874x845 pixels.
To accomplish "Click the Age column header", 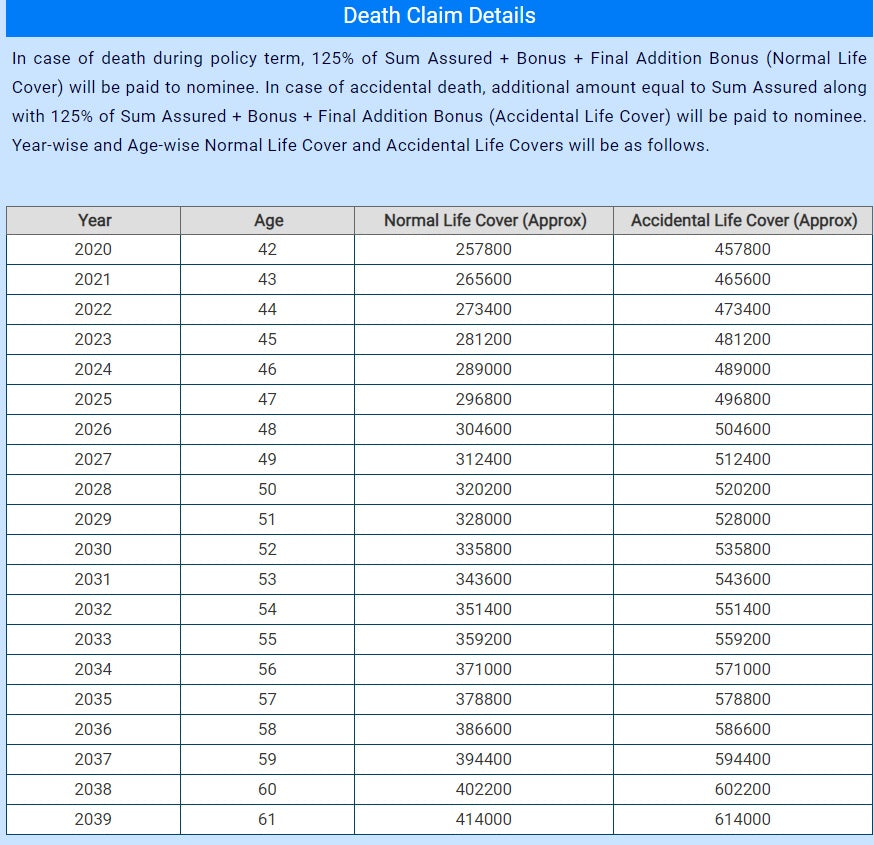I will pos(268,220).
